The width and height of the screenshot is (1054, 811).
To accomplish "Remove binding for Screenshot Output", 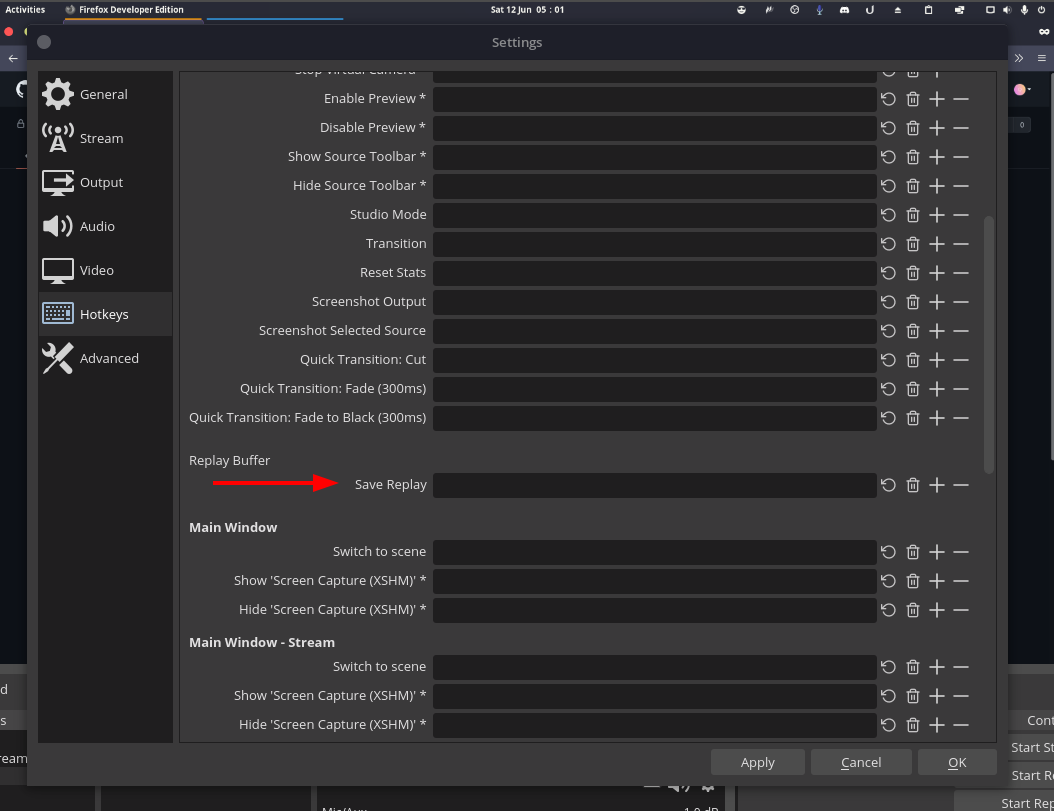I will (961, 301).
